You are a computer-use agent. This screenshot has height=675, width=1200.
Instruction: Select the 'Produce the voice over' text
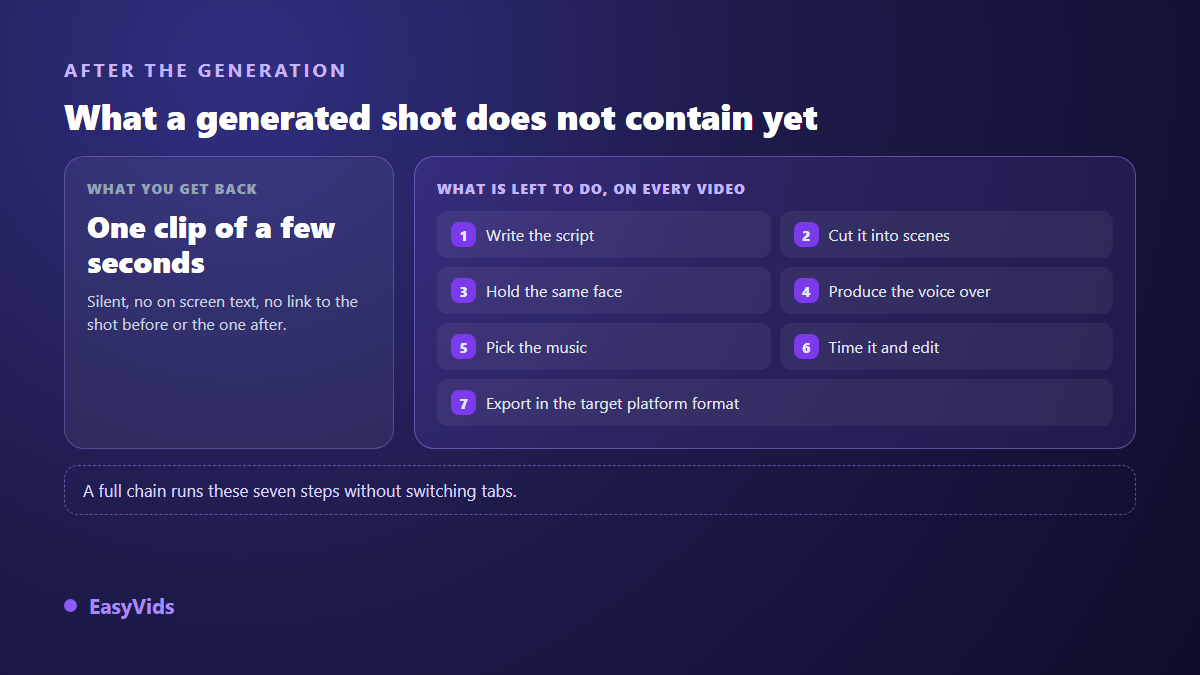(x=910, y=292)
